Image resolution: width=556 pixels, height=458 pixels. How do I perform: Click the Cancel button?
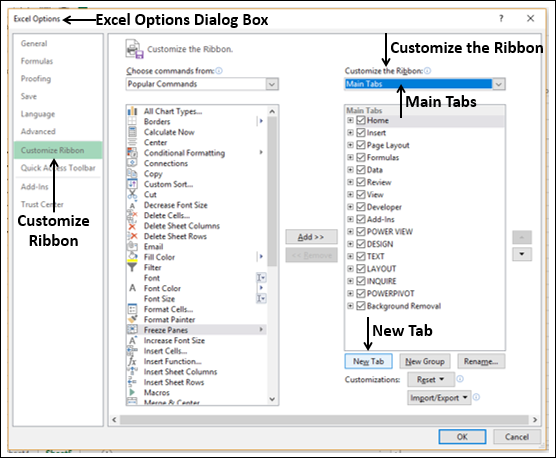coord(517,437)
